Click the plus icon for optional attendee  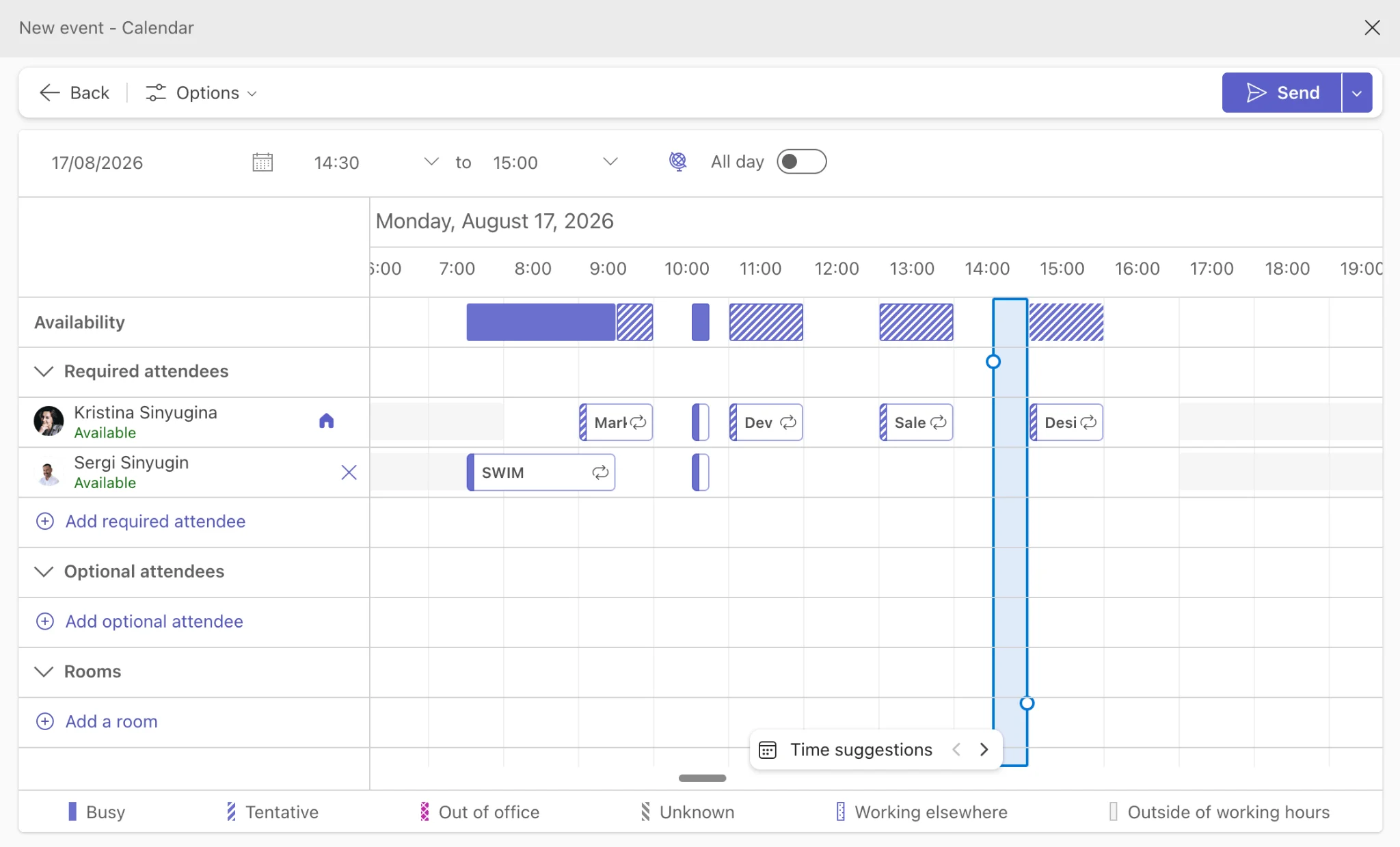click(45, 621)
